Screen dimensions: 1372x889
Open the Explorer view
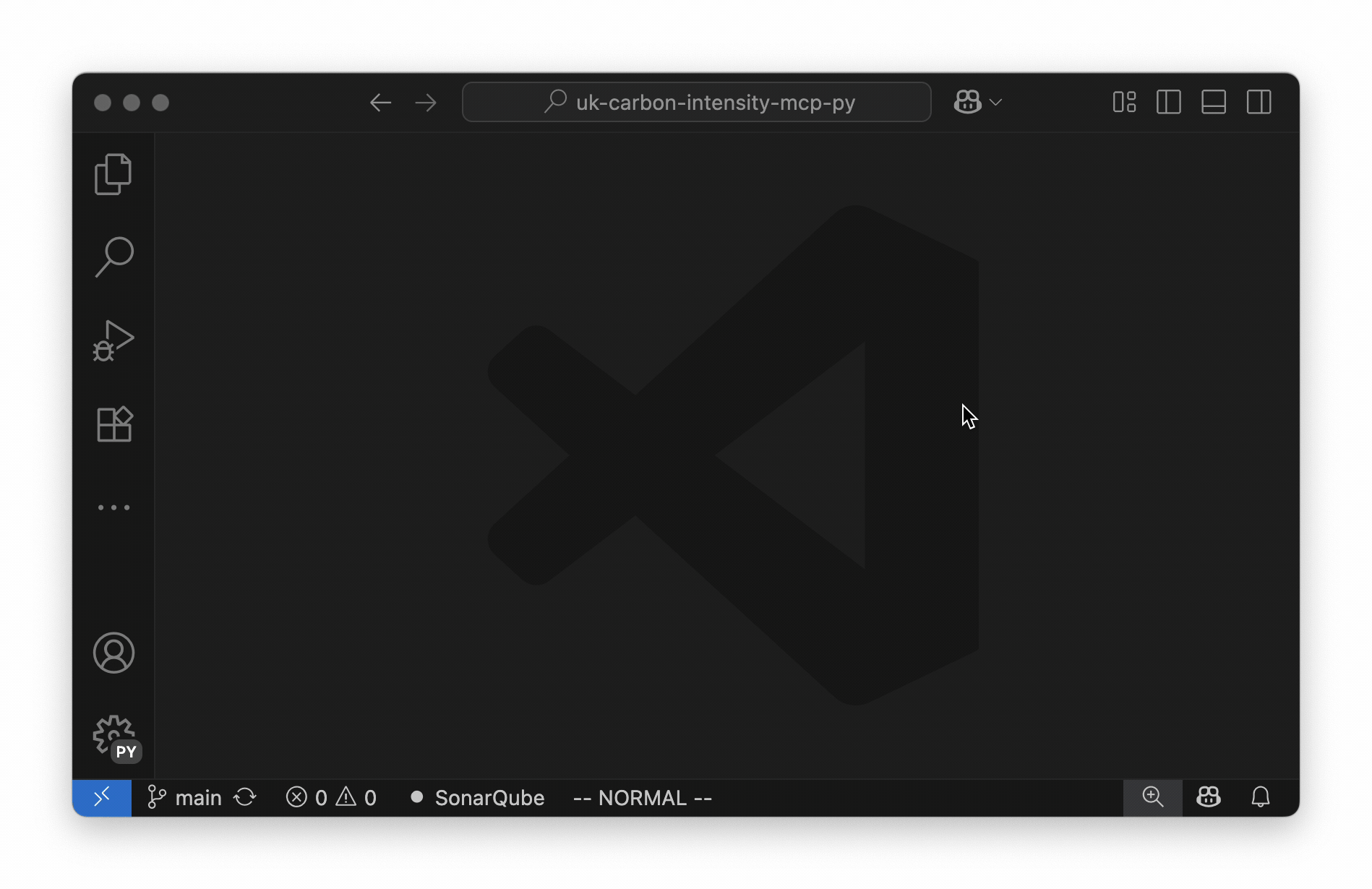click(113, 173)
